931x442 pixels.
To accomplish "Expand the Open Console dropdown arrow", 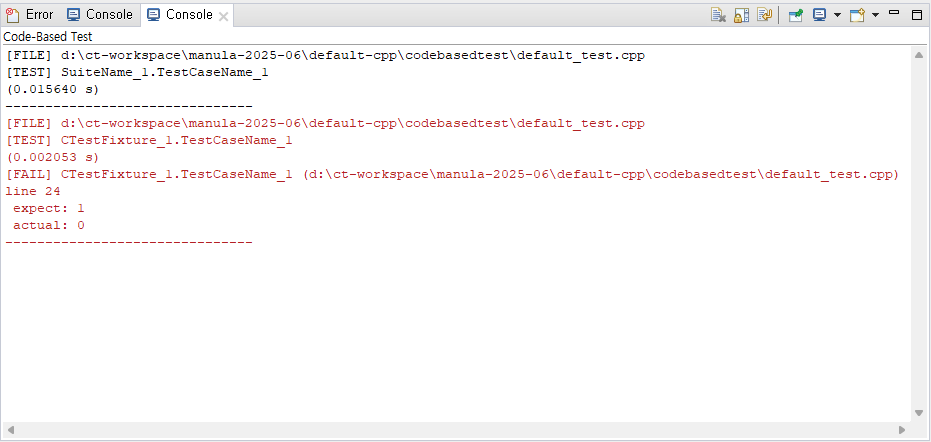I will click(x=875, y=15).
